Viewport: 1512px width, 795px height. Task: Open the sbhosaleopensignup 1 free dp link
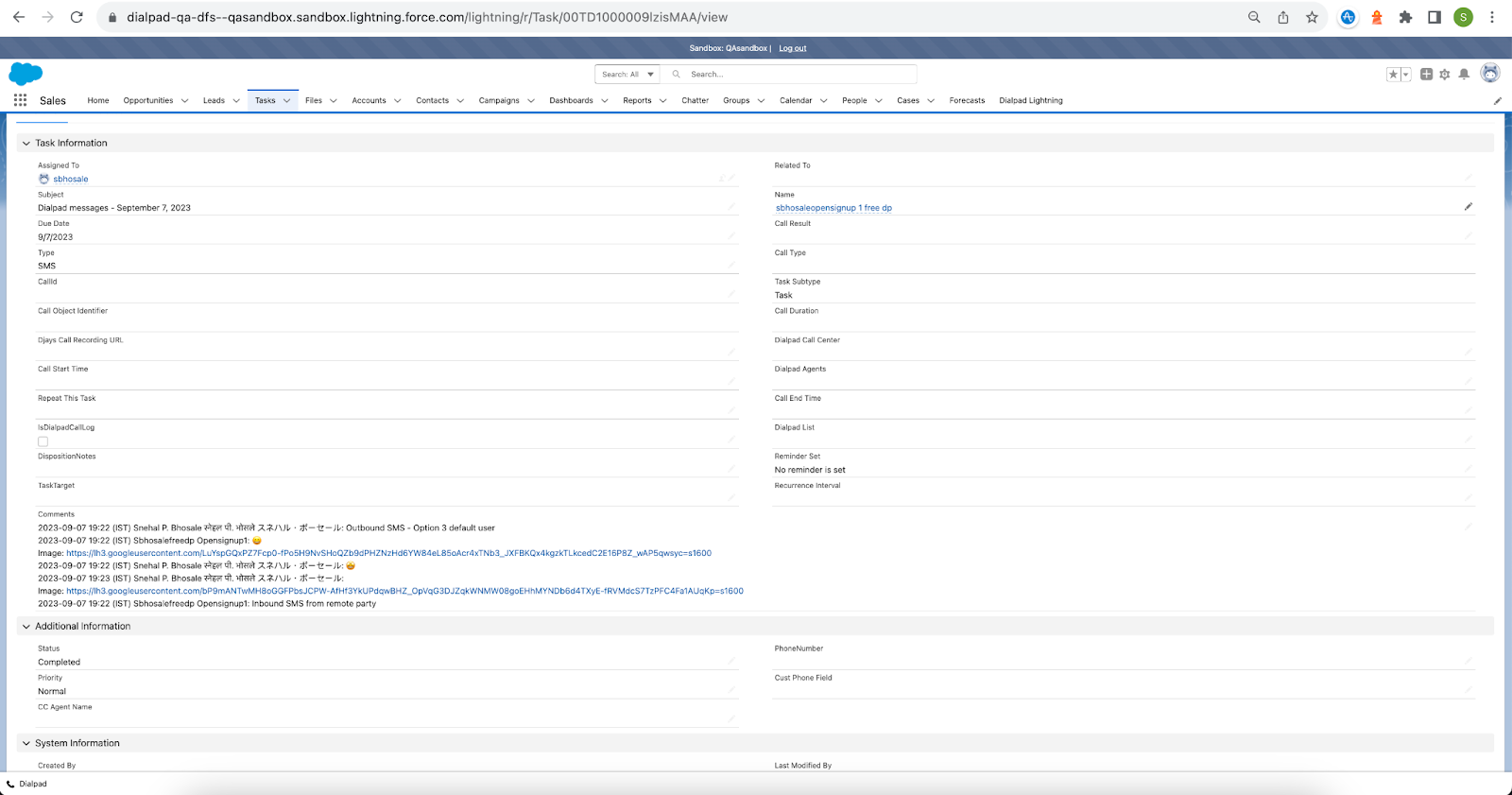coord(833,208)
